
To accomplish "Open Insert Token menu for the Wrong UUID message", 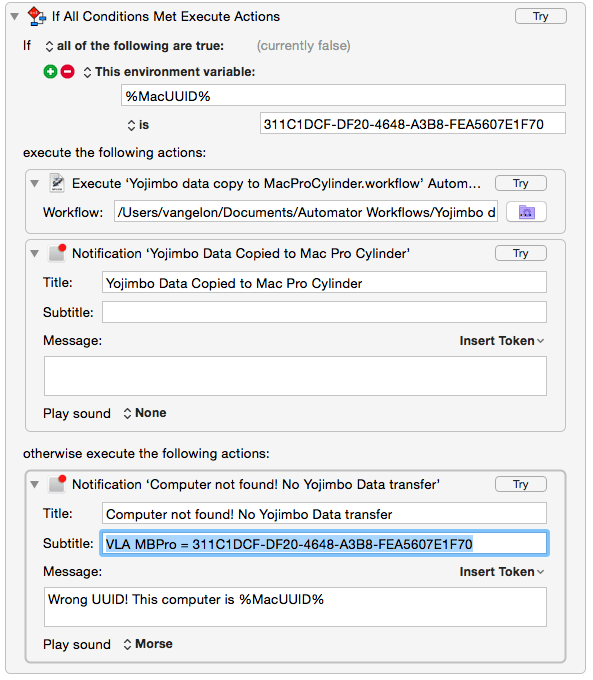I will point(502,572).
